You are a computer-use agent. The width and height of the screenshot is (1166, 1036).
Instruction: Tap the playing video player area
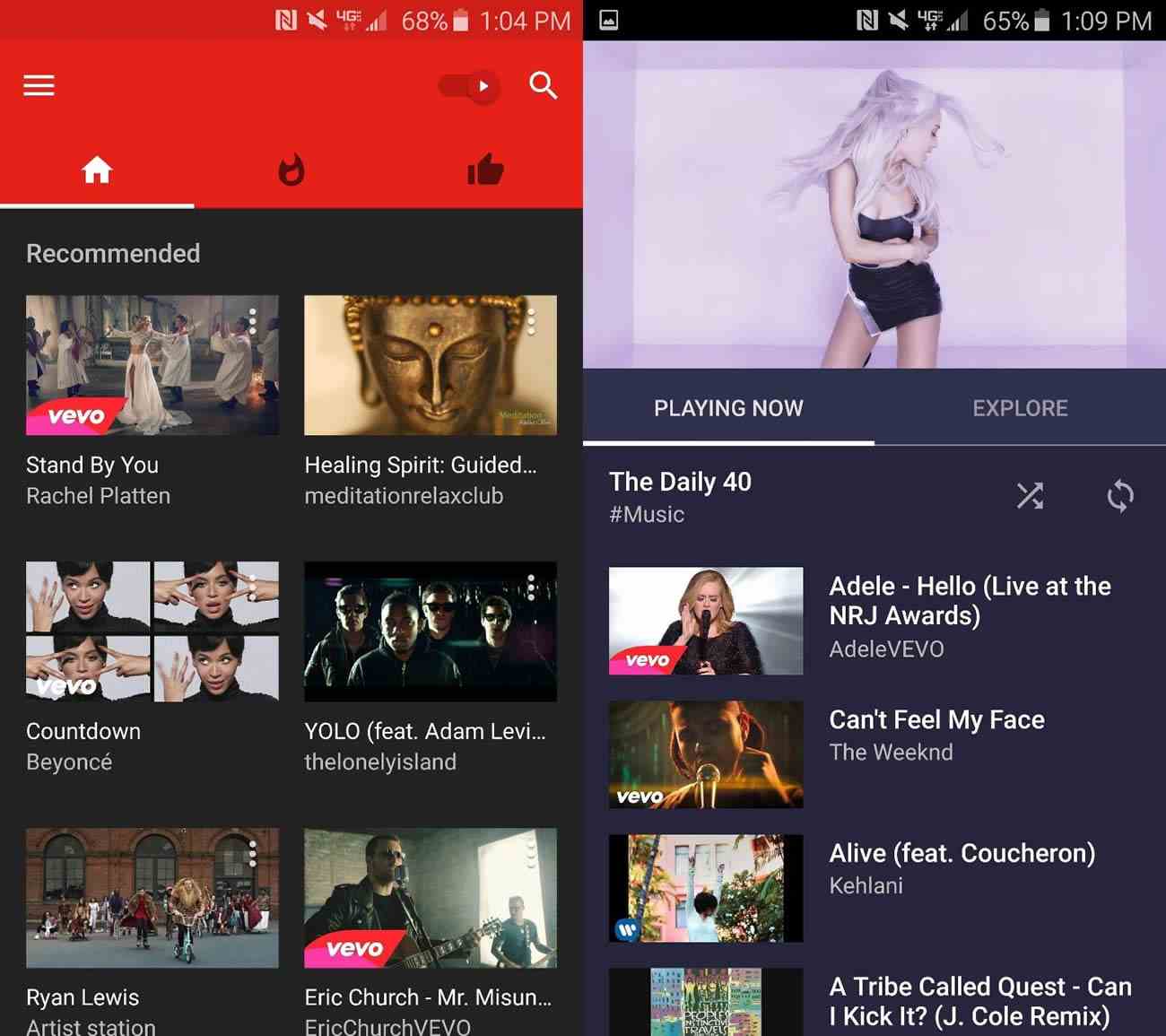click(x=874, y=205)
